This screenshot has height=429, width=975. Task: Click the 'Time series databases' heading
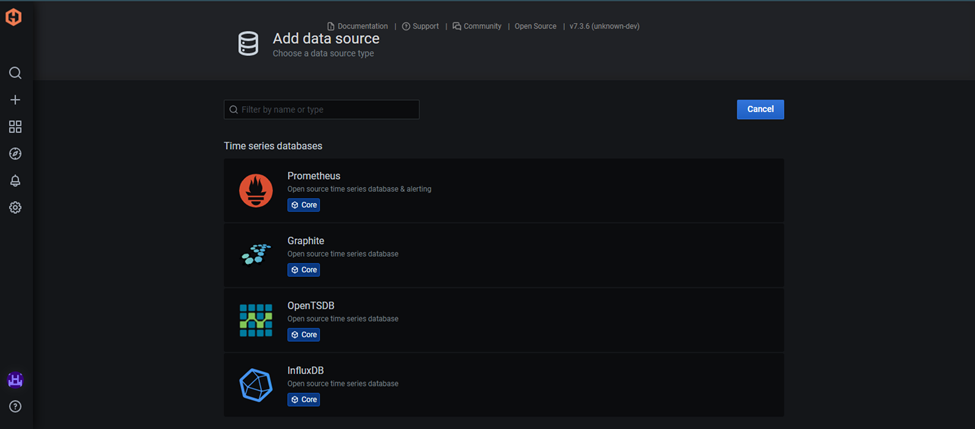tap(273, 146)
